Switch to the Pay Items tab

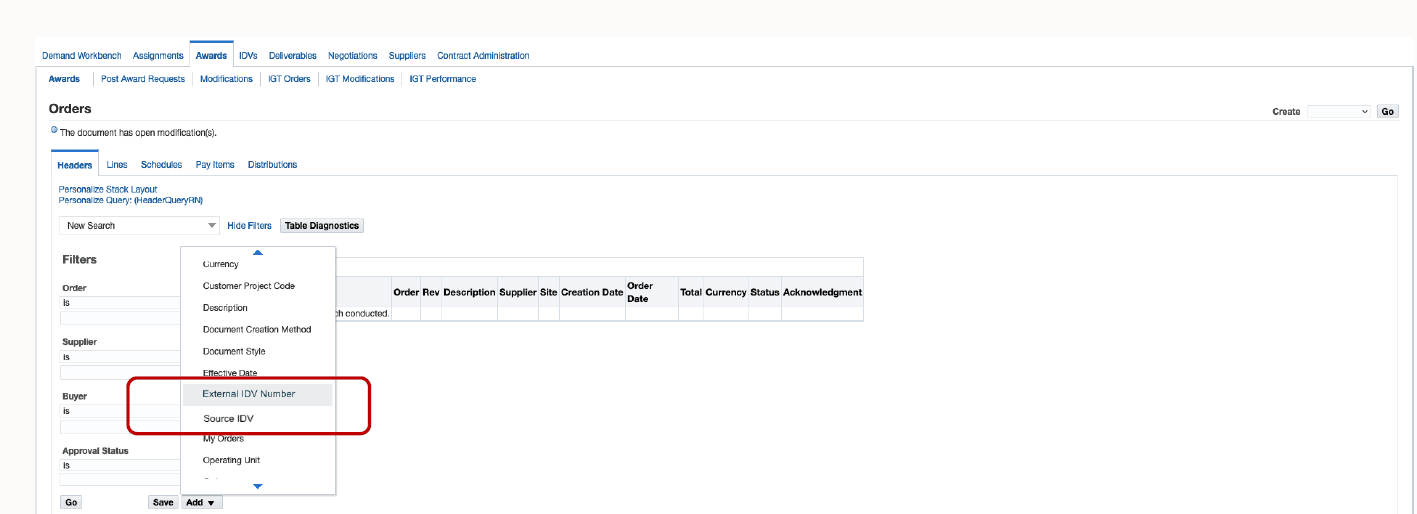pyautogui.click(x=215, y=165)
